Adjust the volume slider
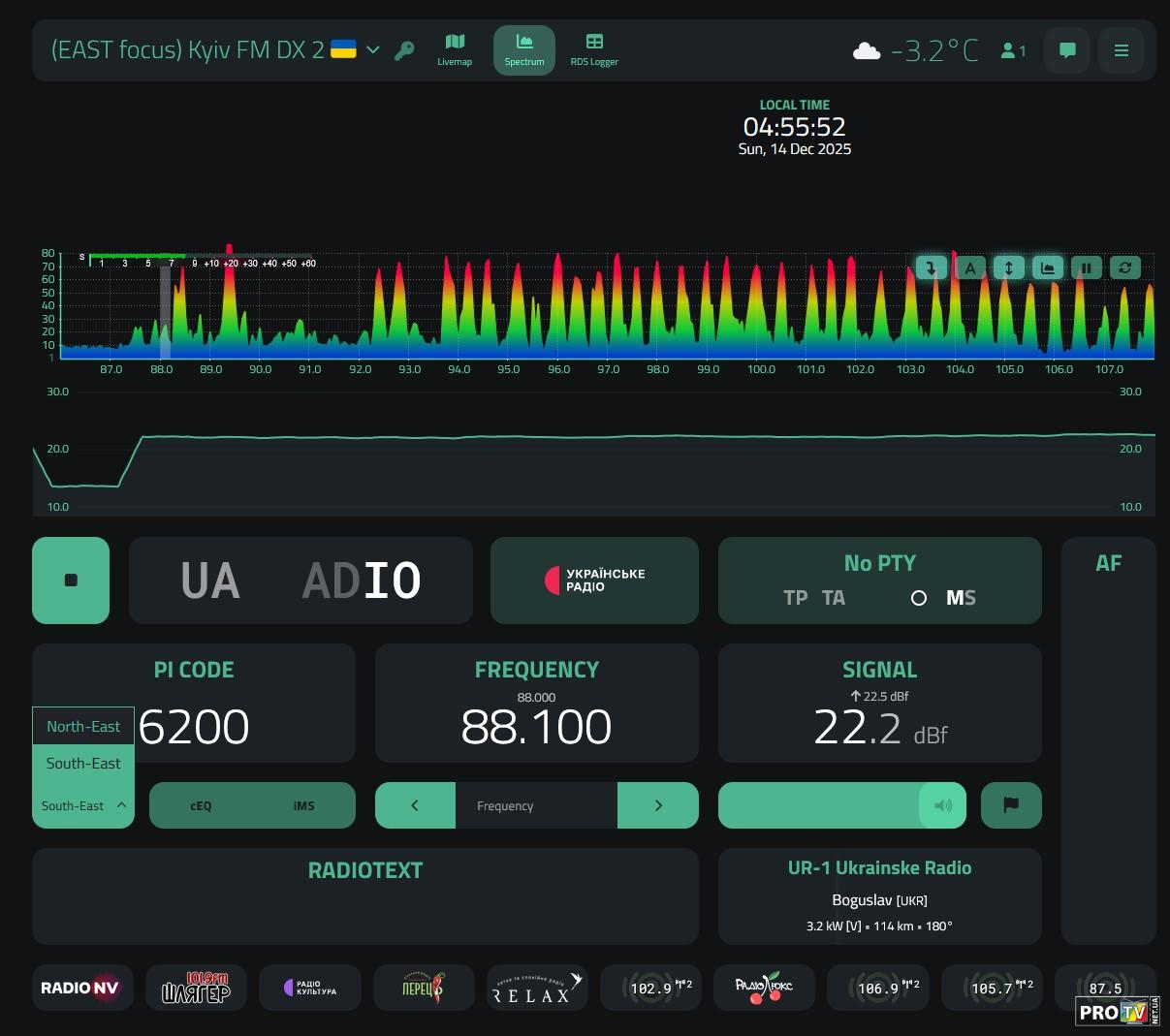Screen dimensions: 1170x1036 [841, 805]
